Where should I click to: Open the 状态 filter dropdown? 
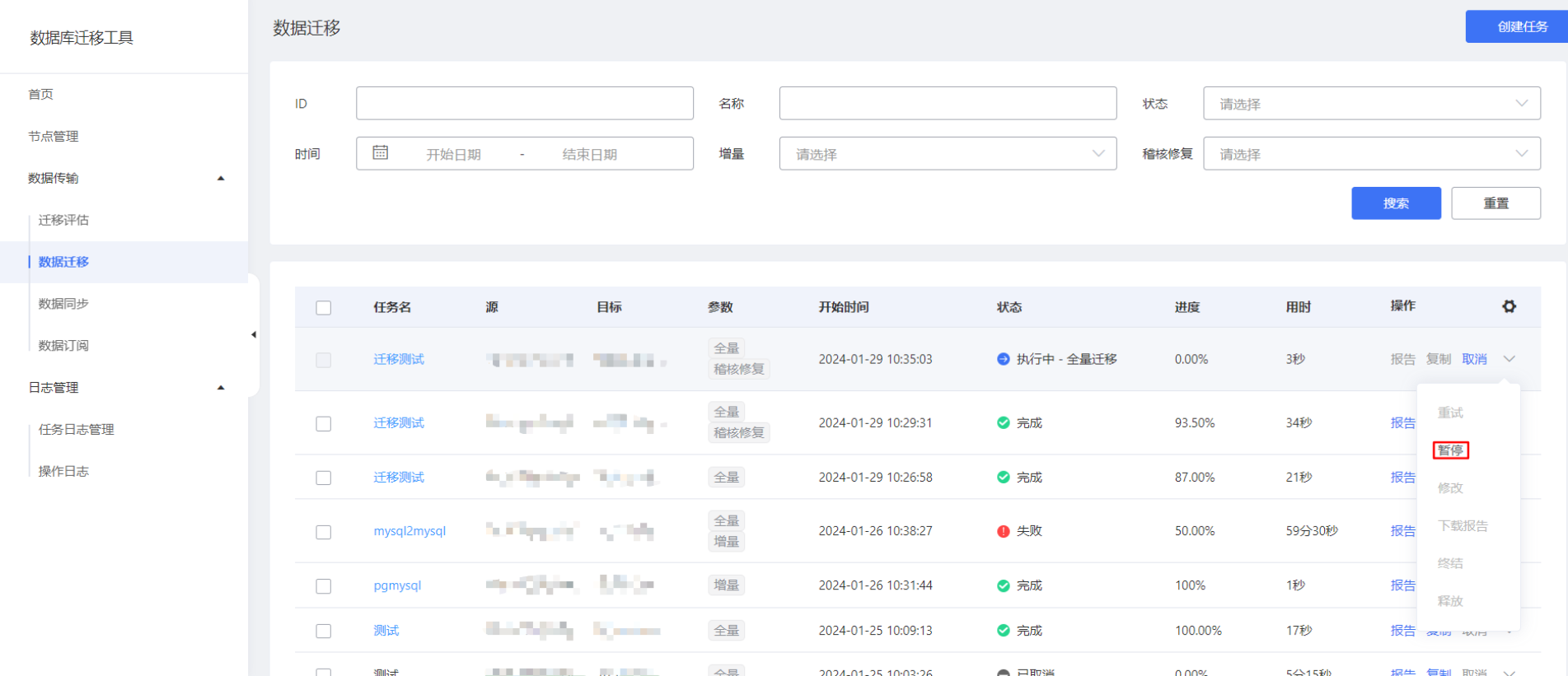pos(1372,104)
